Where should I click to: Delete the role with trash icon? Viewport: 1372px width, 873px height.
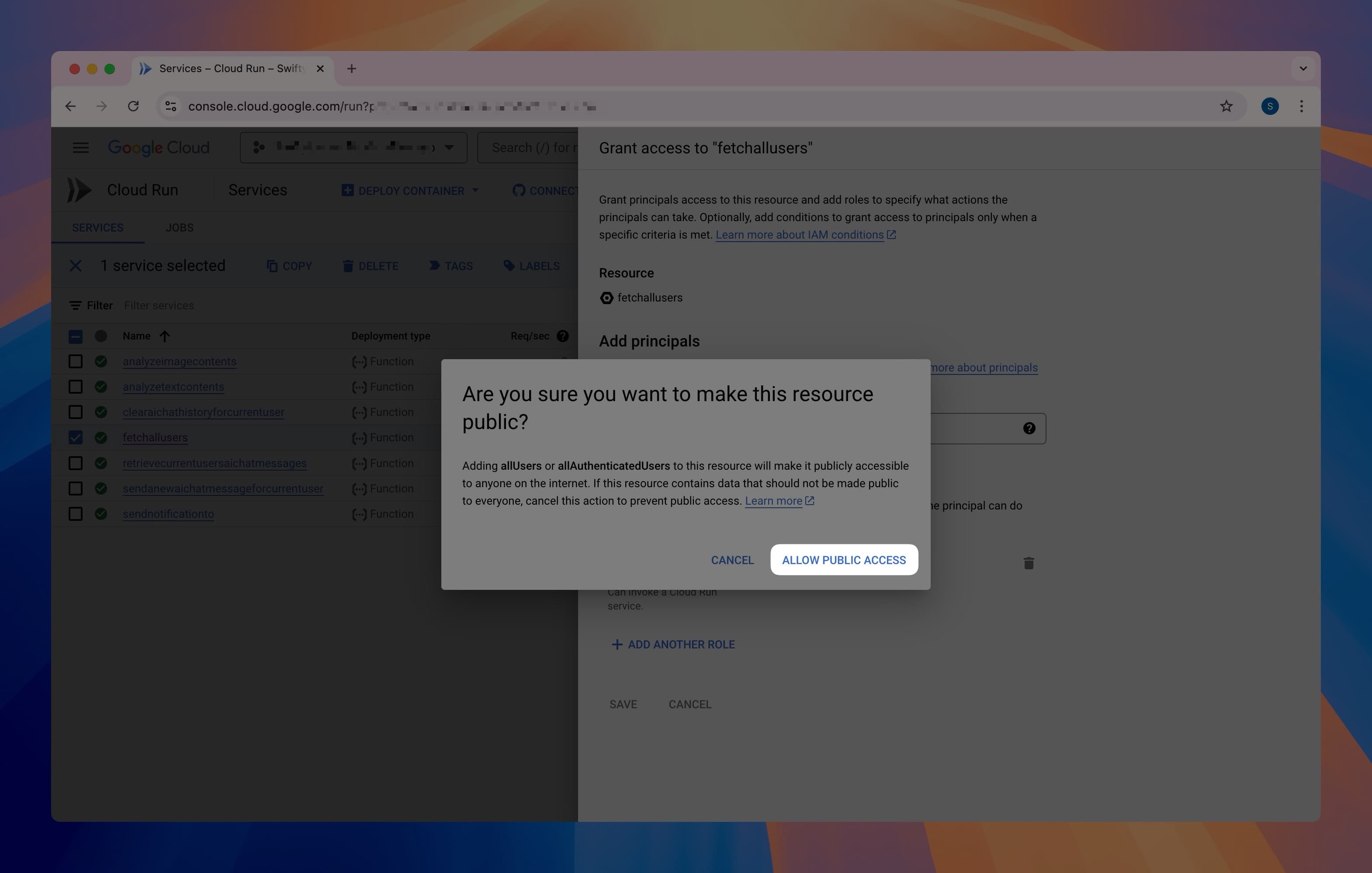click(x=1029, y=563)
